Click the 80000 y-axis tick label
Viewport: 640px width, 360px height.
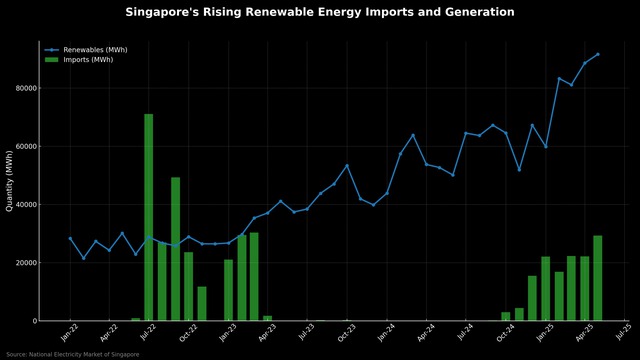pyautogui.click(x=26, y=88)
